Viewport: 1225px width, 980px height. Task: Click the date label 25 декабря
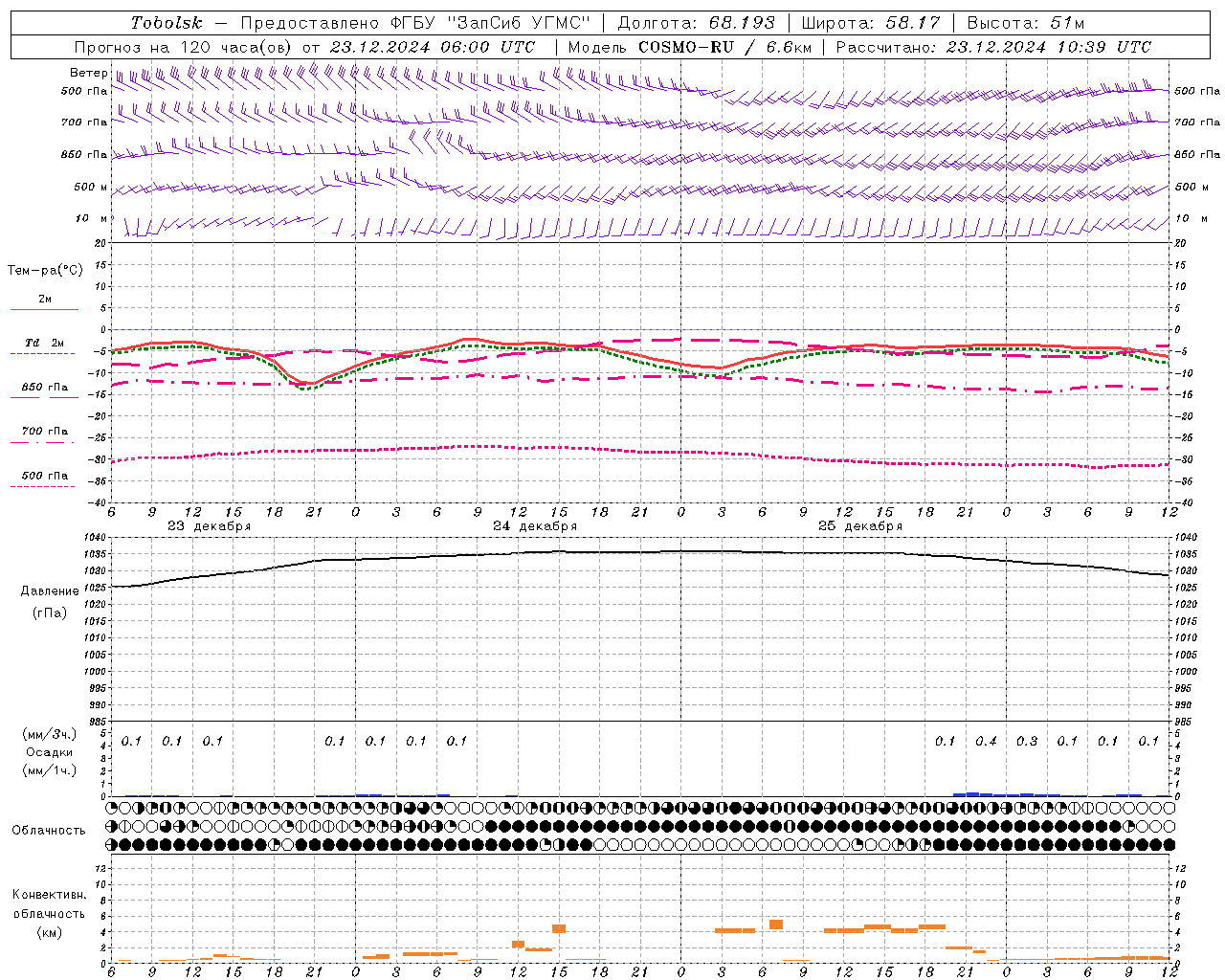pos(860,526)
